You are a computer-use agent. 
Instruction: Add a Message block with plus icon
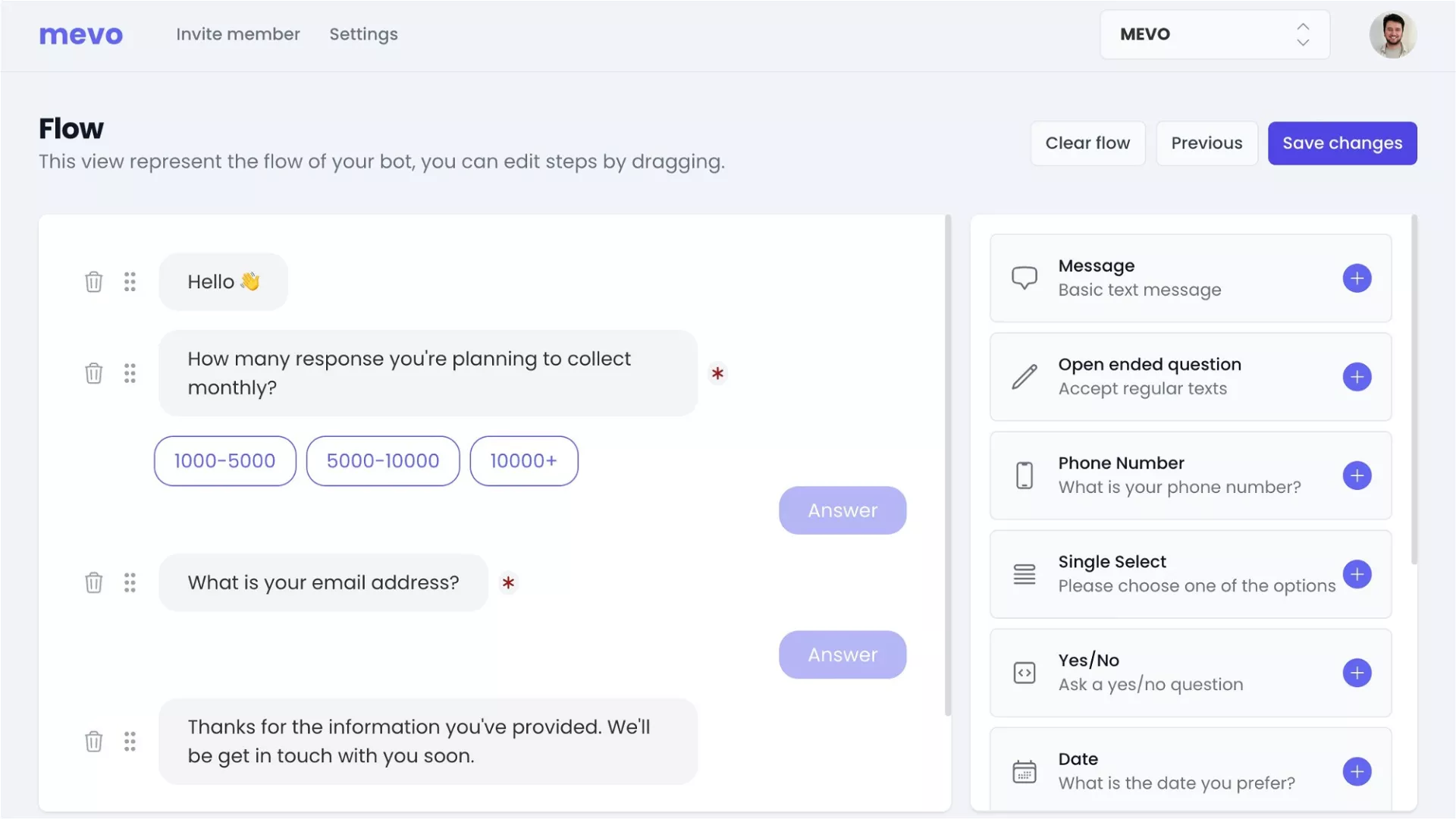coord(1357,278)
